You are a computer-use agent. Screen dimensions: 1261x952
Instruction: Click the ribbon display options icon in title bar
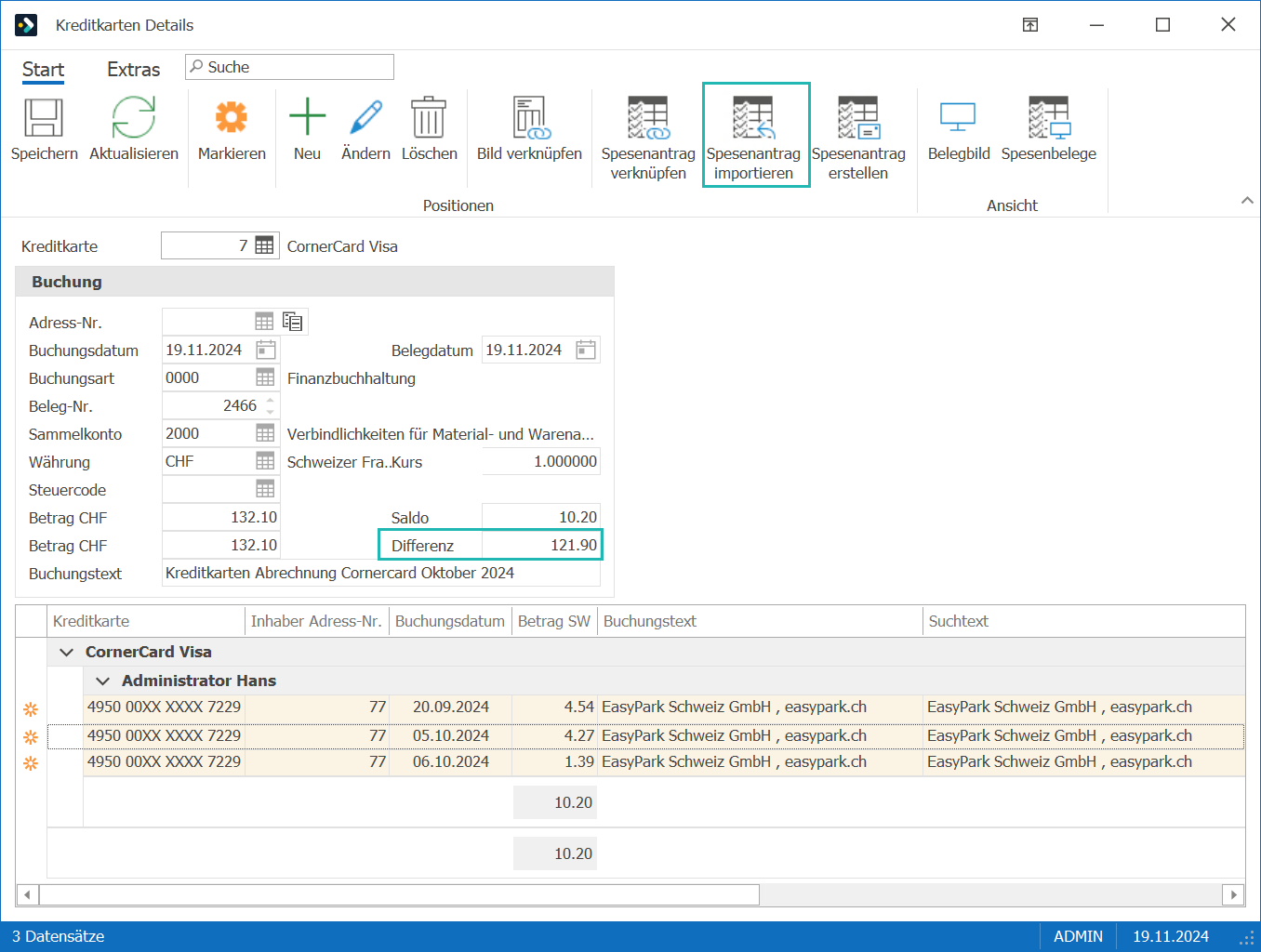[x=1030, y=25]
